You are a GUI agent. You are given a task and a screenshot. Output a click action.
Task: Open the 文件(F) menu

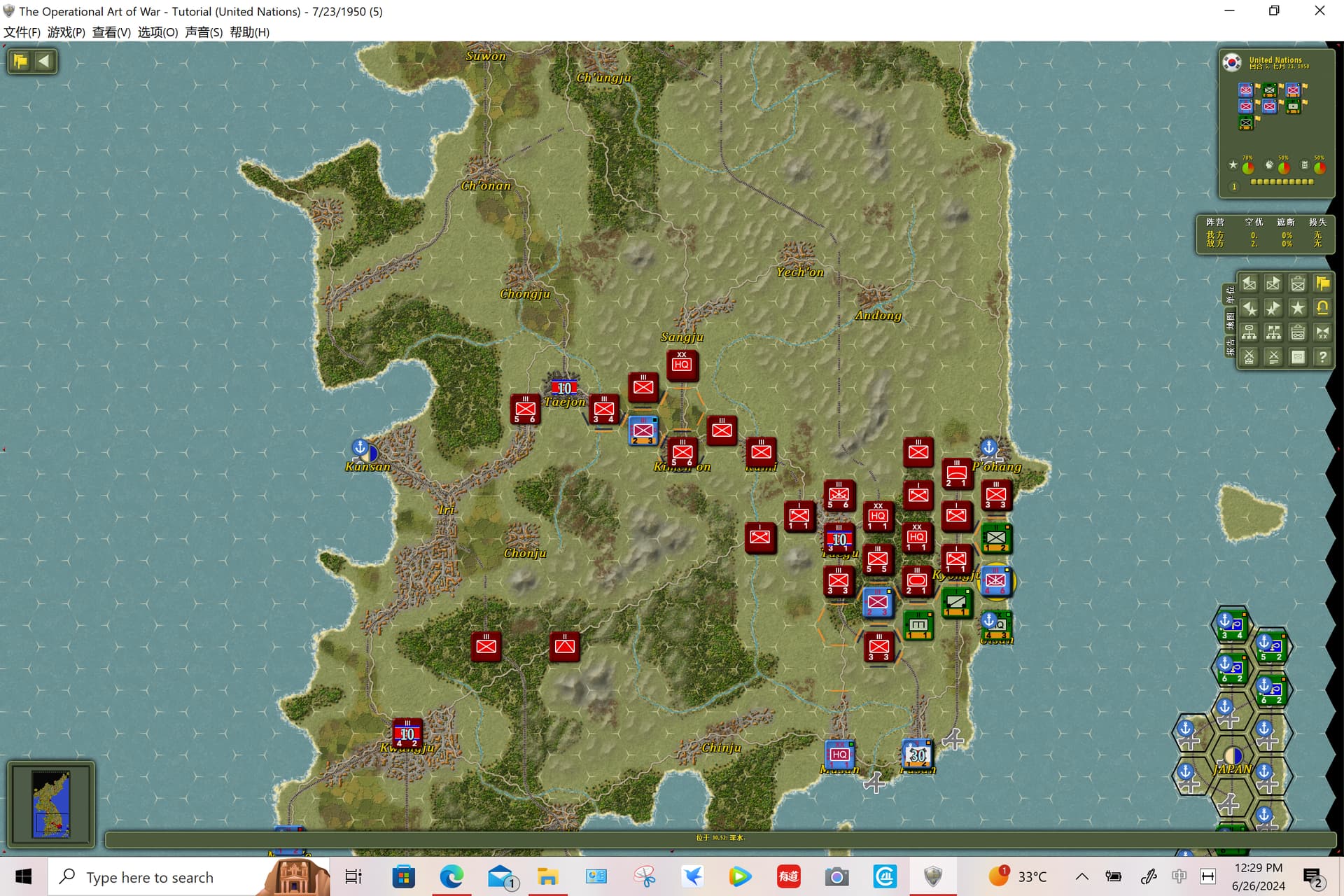pos(22,32)
